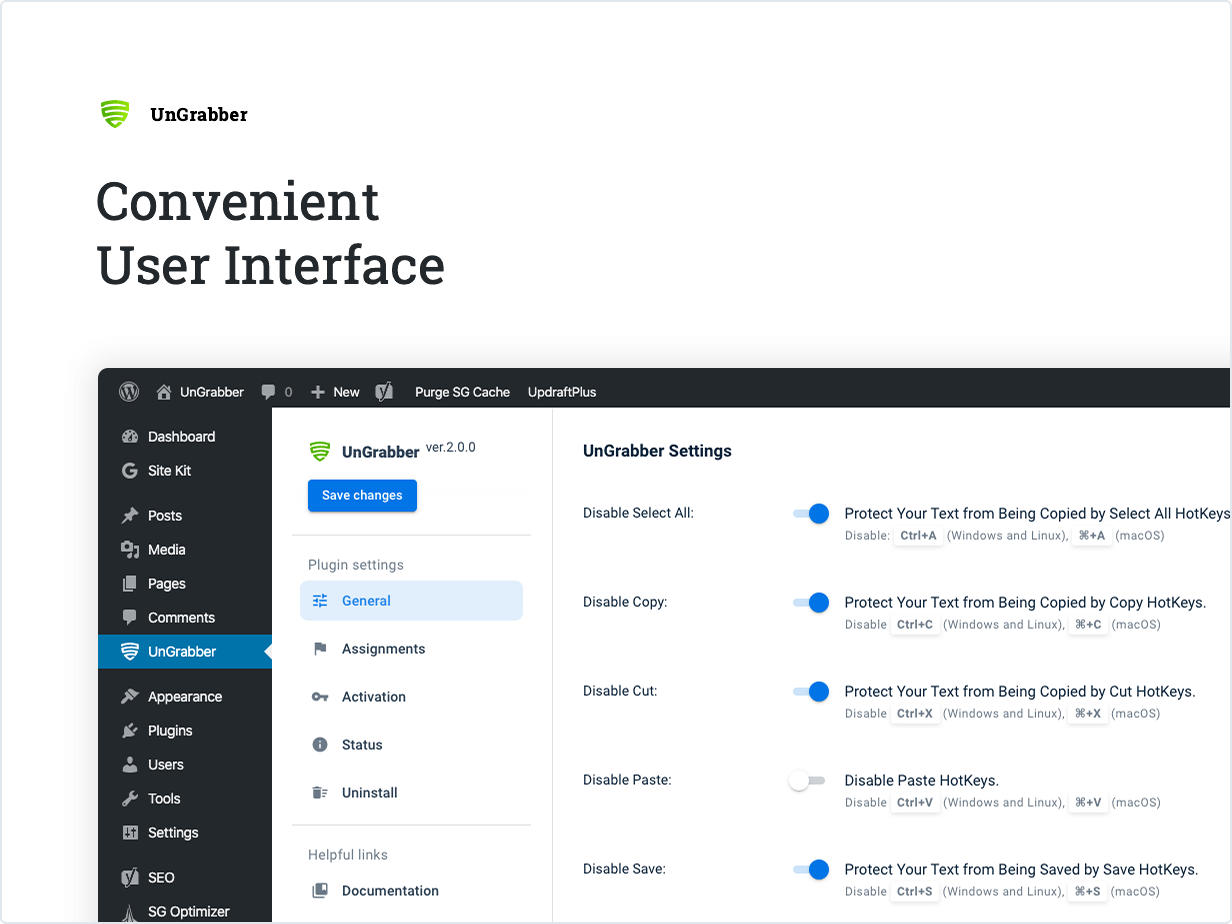Click the + New item in admin bar
The width and height of the screenshot is (1232, 924).
[x=335, y=392]
